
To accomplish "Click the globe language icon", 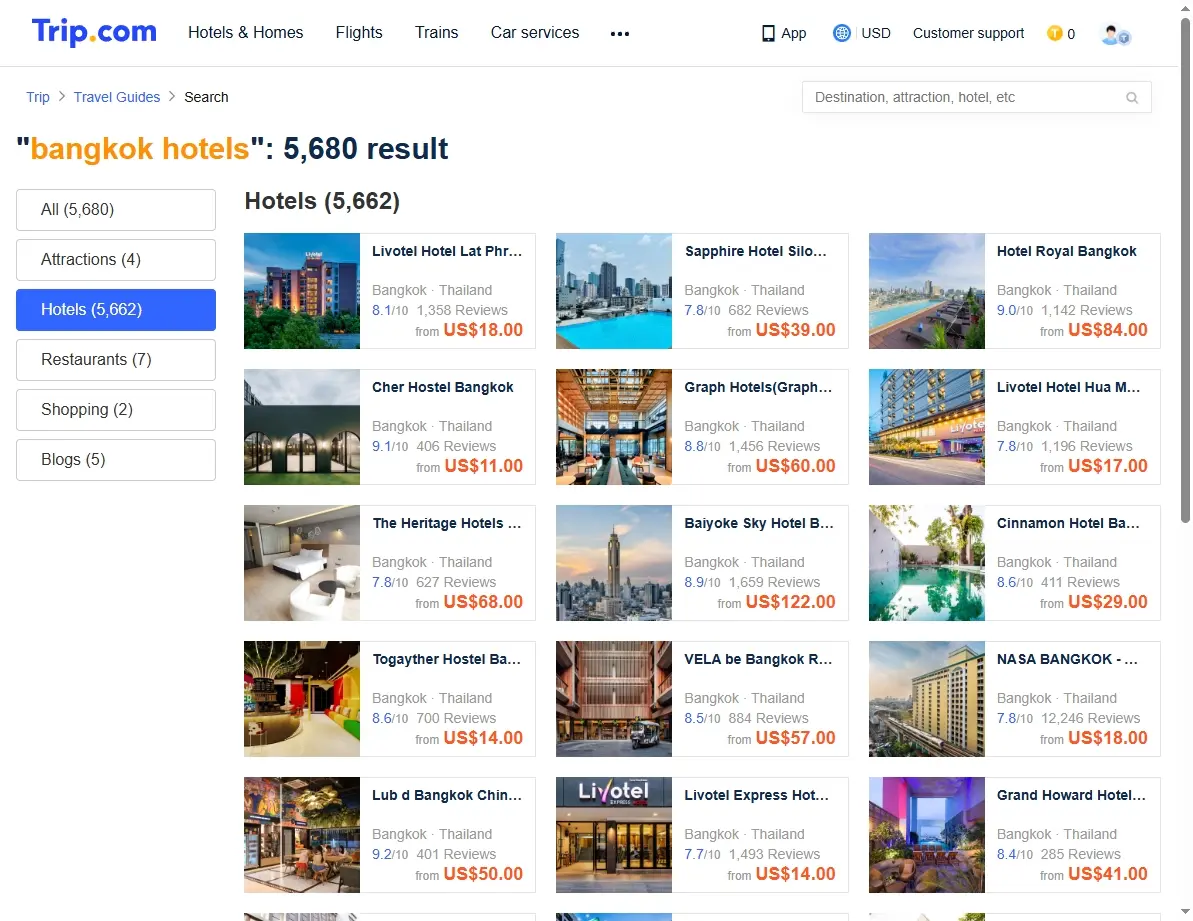I will (x=841, y=33).
